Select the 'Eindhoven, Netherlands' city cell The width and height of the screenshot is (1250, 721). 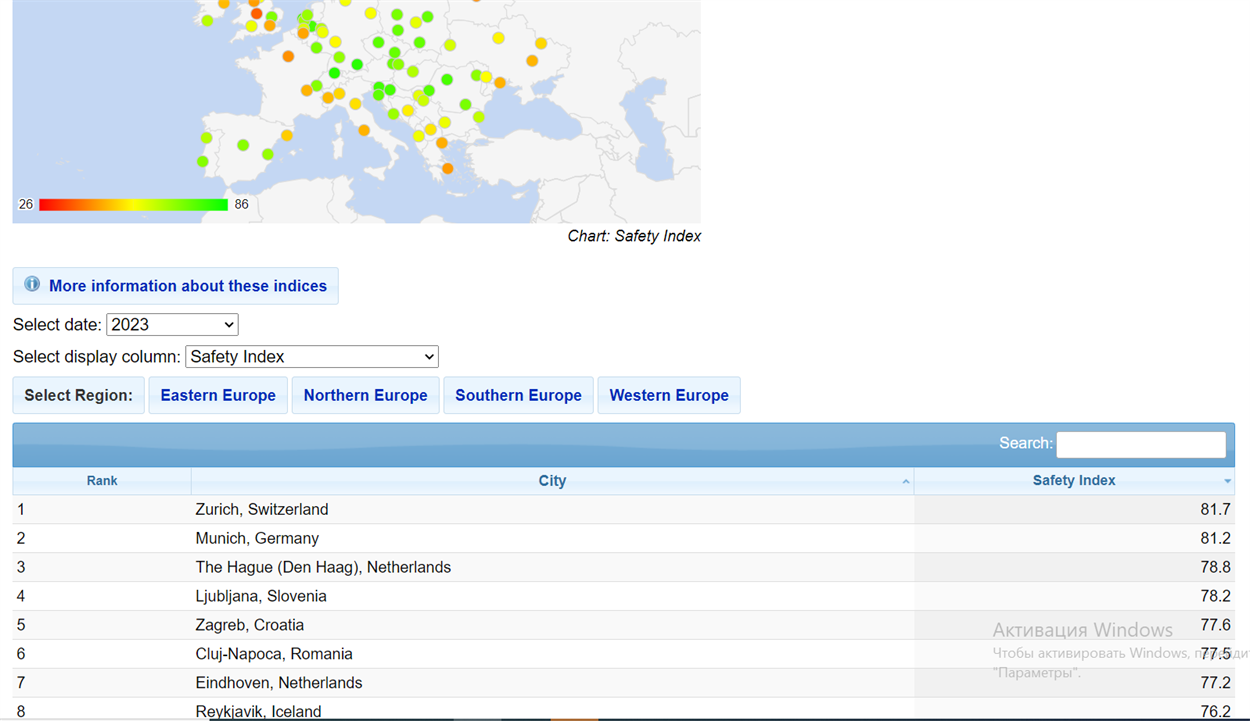click(x=279, y=683)
